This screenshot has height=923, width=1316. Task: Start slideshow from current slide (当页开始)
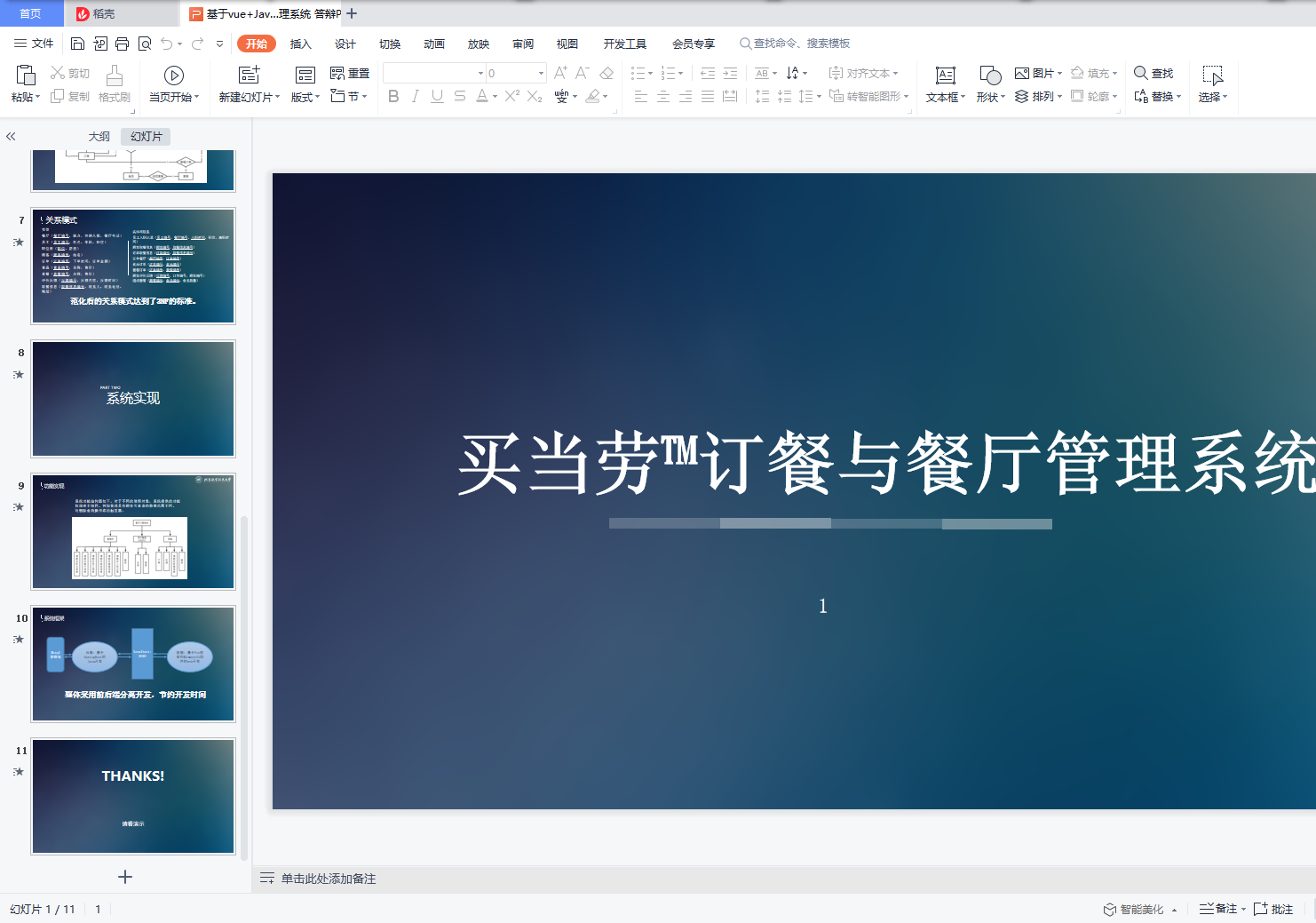point(174,76)
